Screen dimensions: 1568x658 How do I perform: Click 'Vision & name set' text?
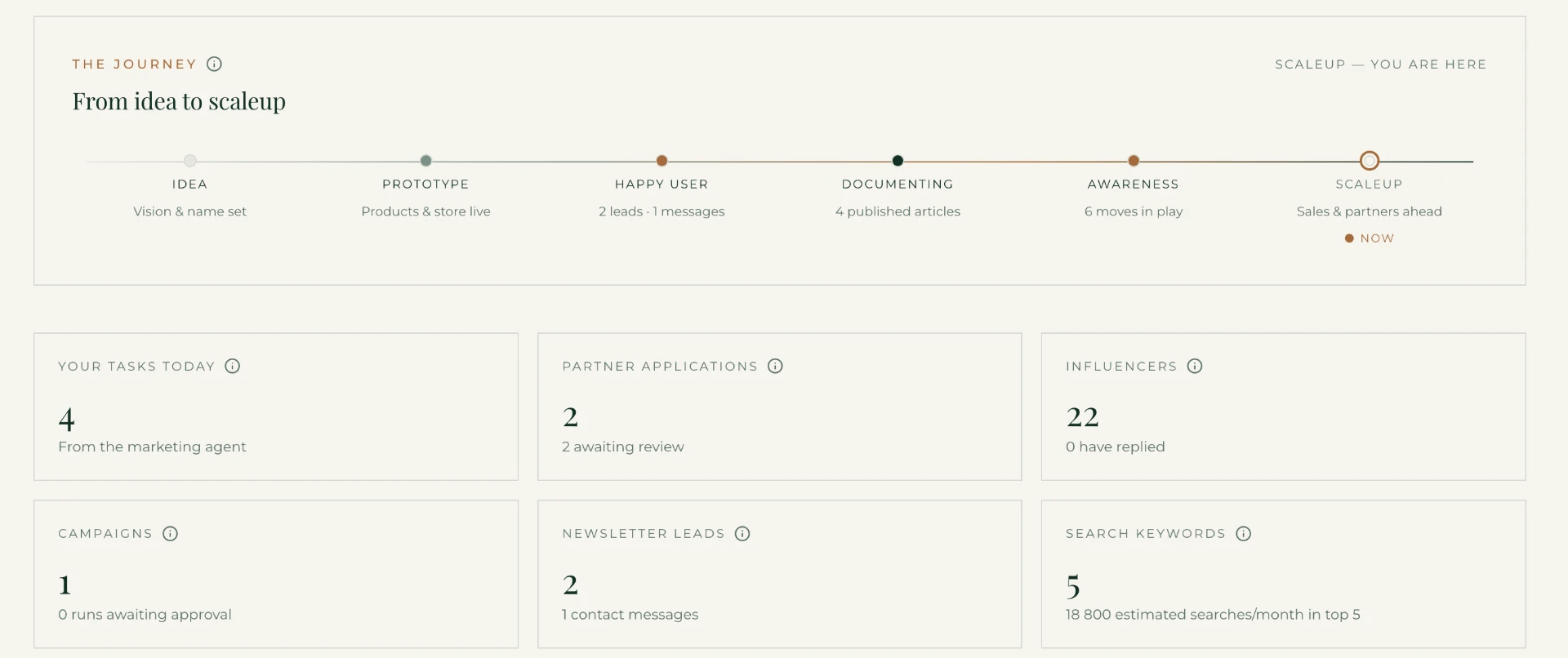pos(190,211)
